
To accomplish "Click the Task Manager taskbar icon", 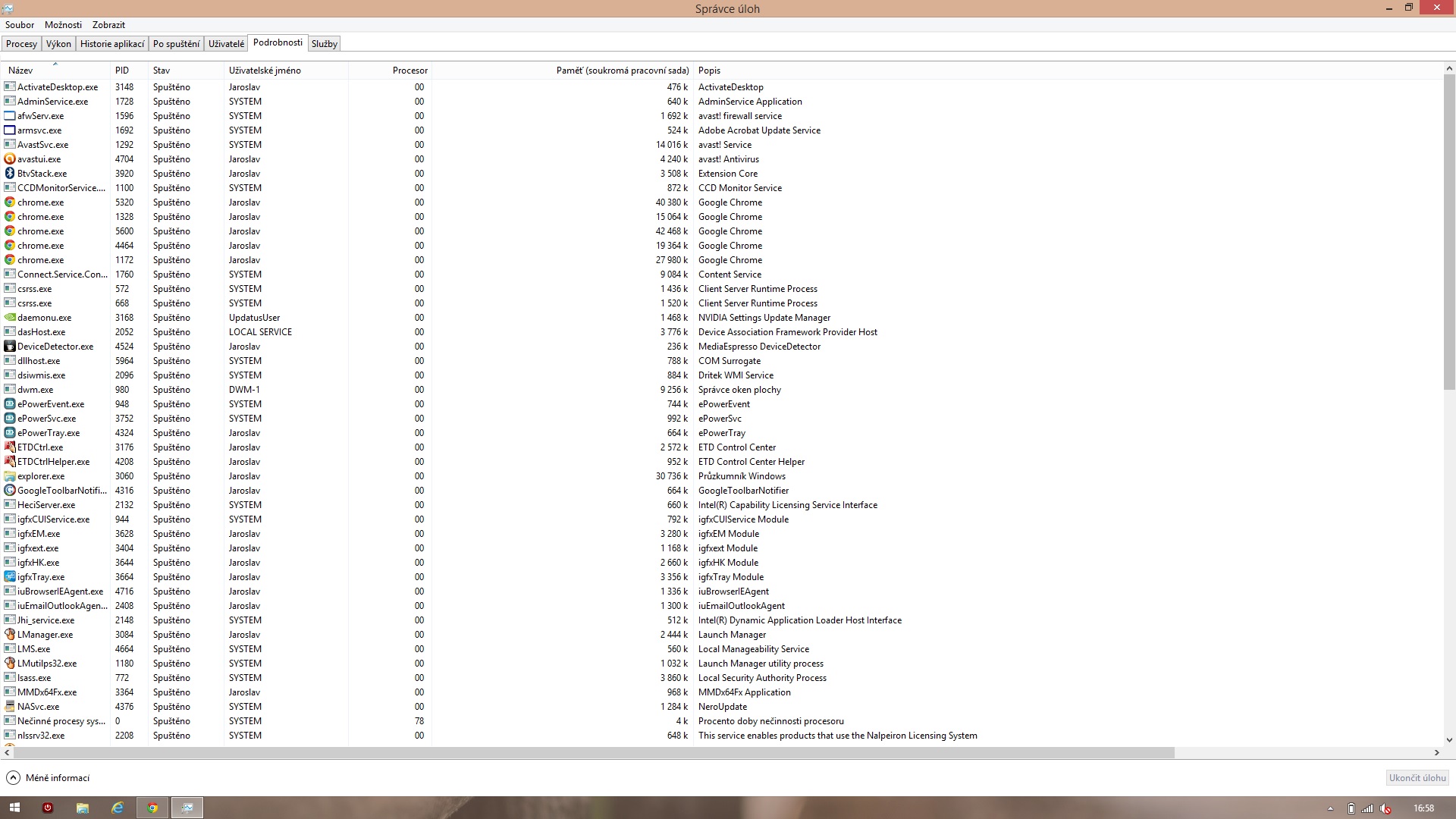I will click(x=187, y=808).
